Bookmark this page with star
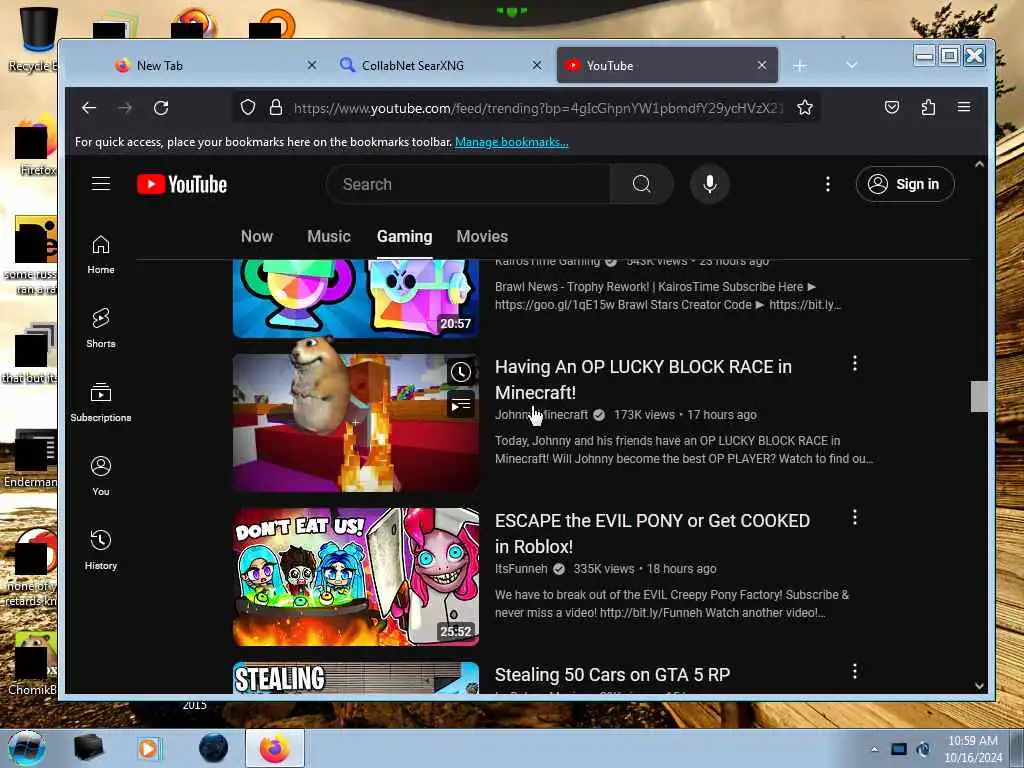The height and width of the screenshot is (768, 1024). coord(805,108)
